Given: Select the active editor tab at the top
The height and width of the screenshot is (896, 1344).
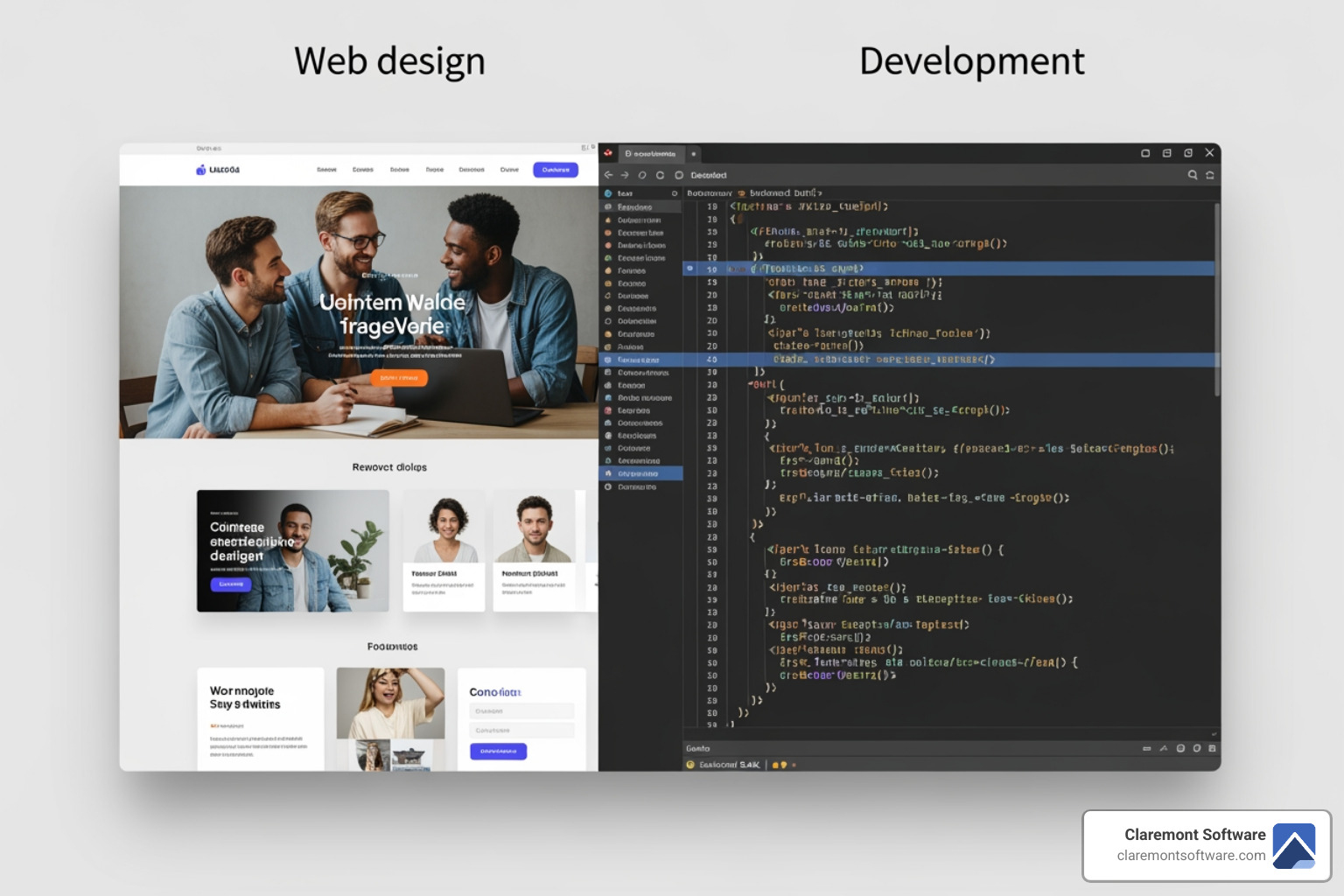Looking at the screenshot, I should (x=652, y=154).
